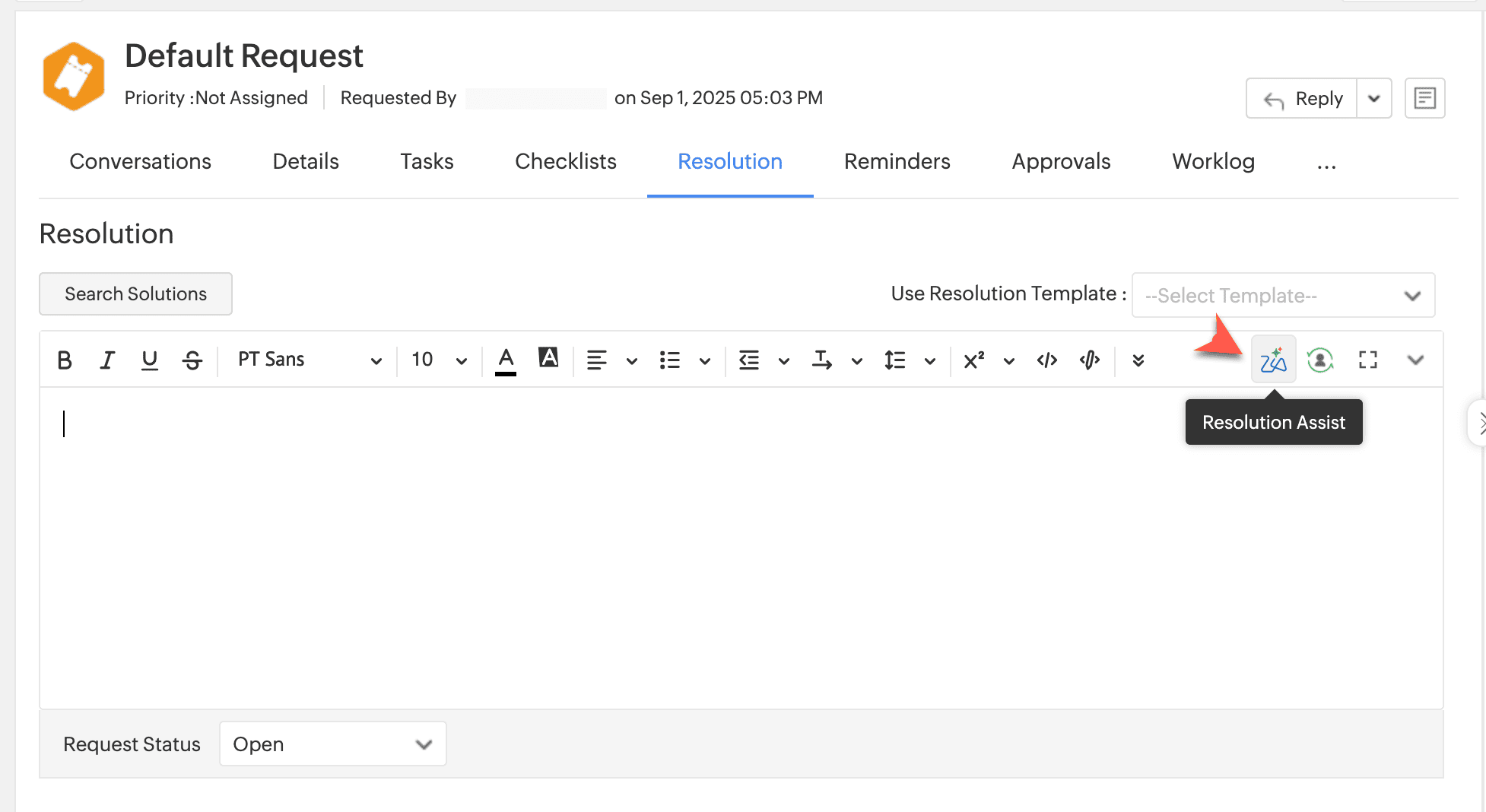1486x812 pixels.
Task: Insert code snippet with HTML icon
Action: [1047, 360]
